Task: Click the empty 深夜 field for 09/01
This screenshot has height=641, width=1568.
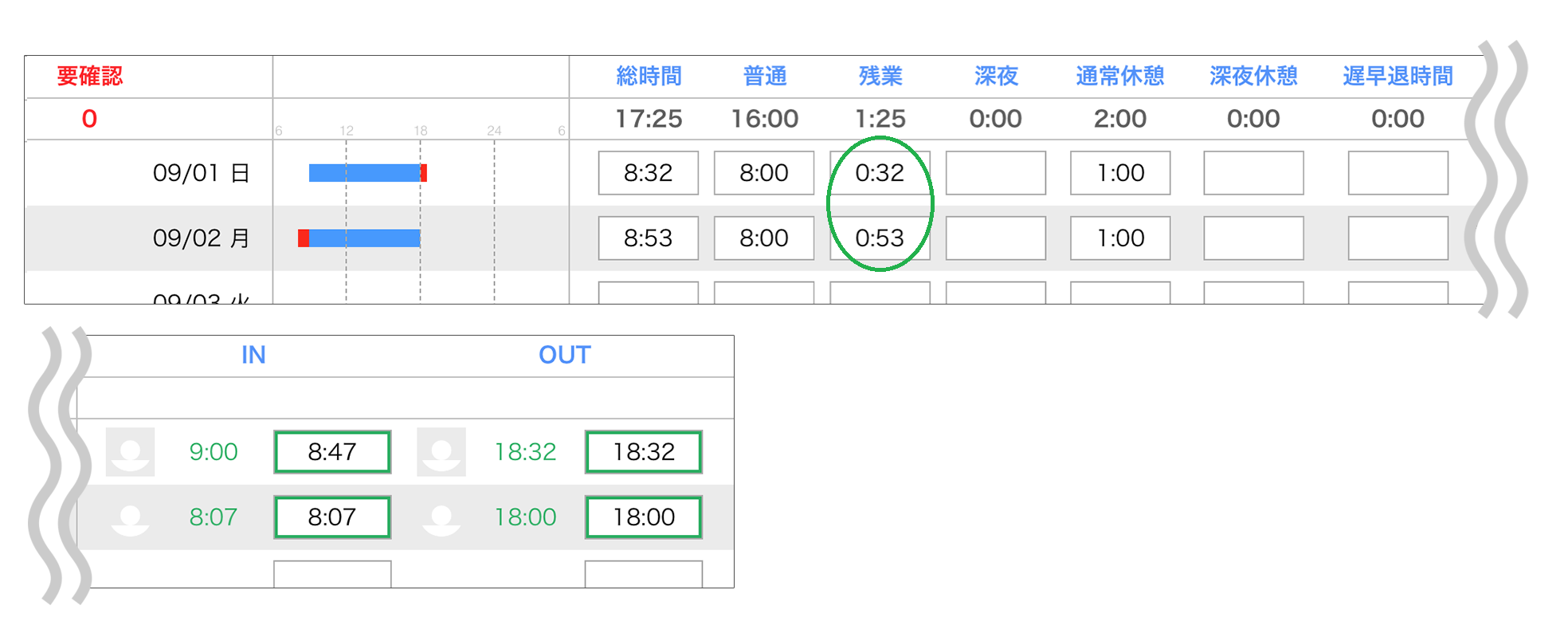Action: point(996,173)
